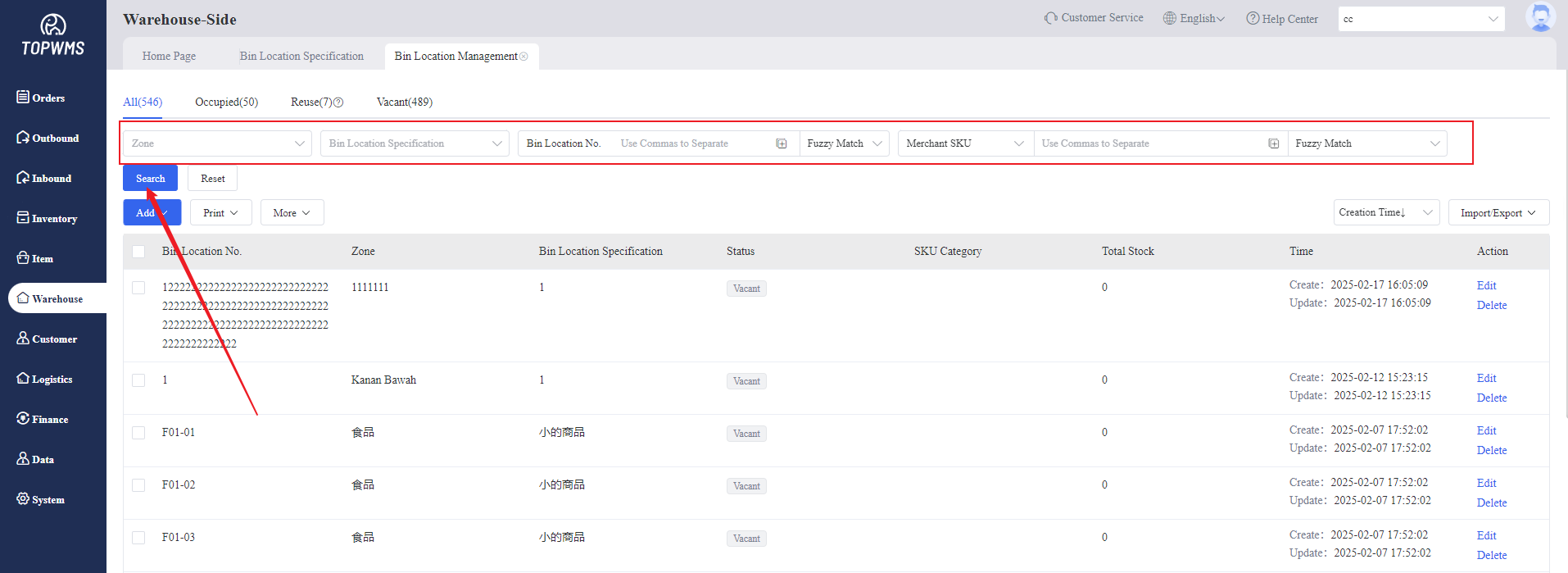Click the System gear icon

(23, 499)
